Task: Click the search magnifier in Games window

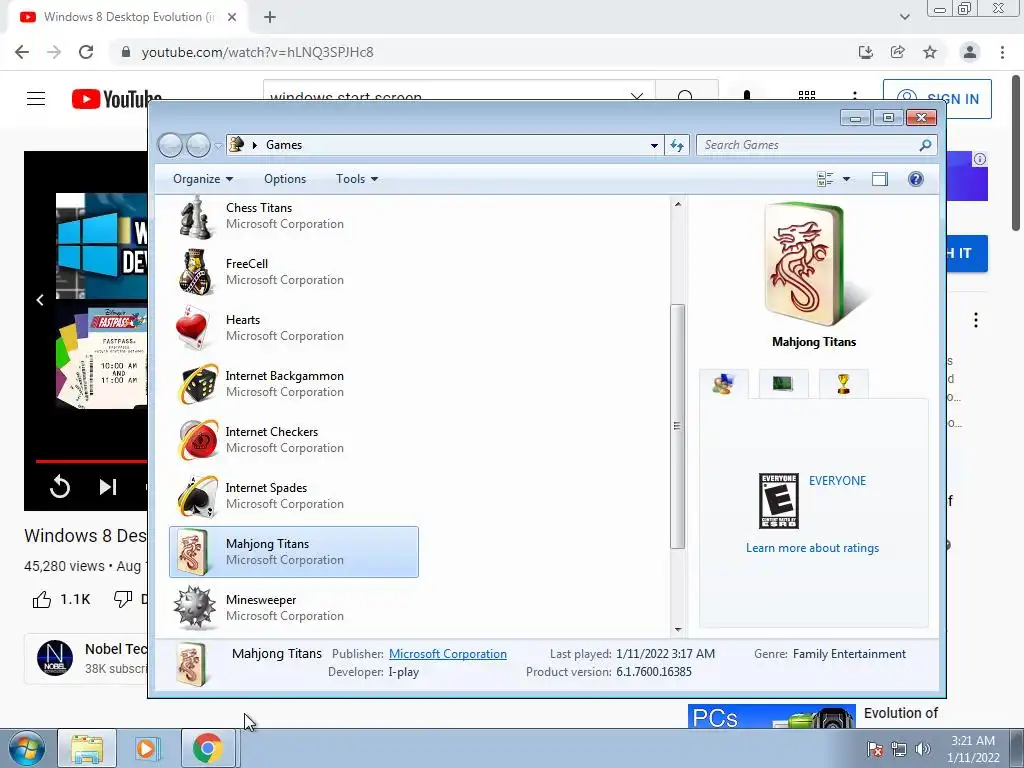Action: coord(925,145)
